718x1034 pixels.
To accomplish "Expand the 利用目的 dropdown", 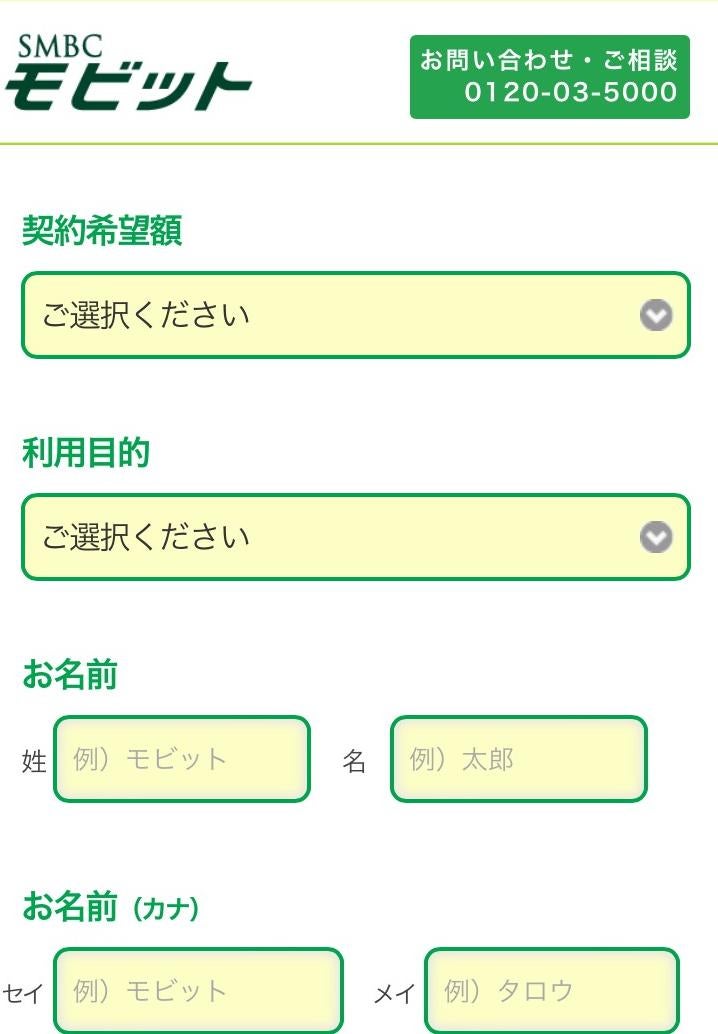I will click(330, 537).
